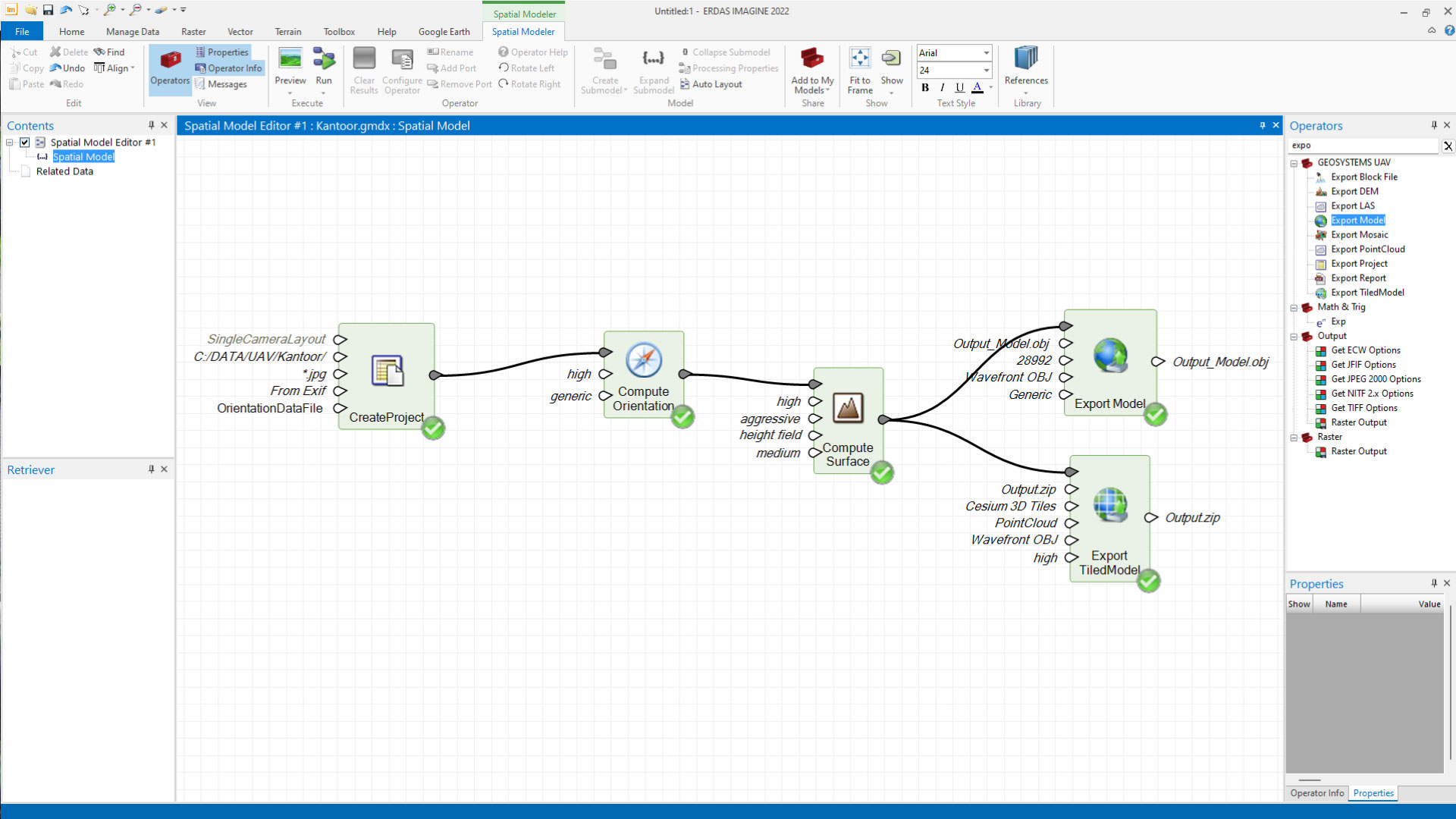Click Operator Help button

coord(533,52)
